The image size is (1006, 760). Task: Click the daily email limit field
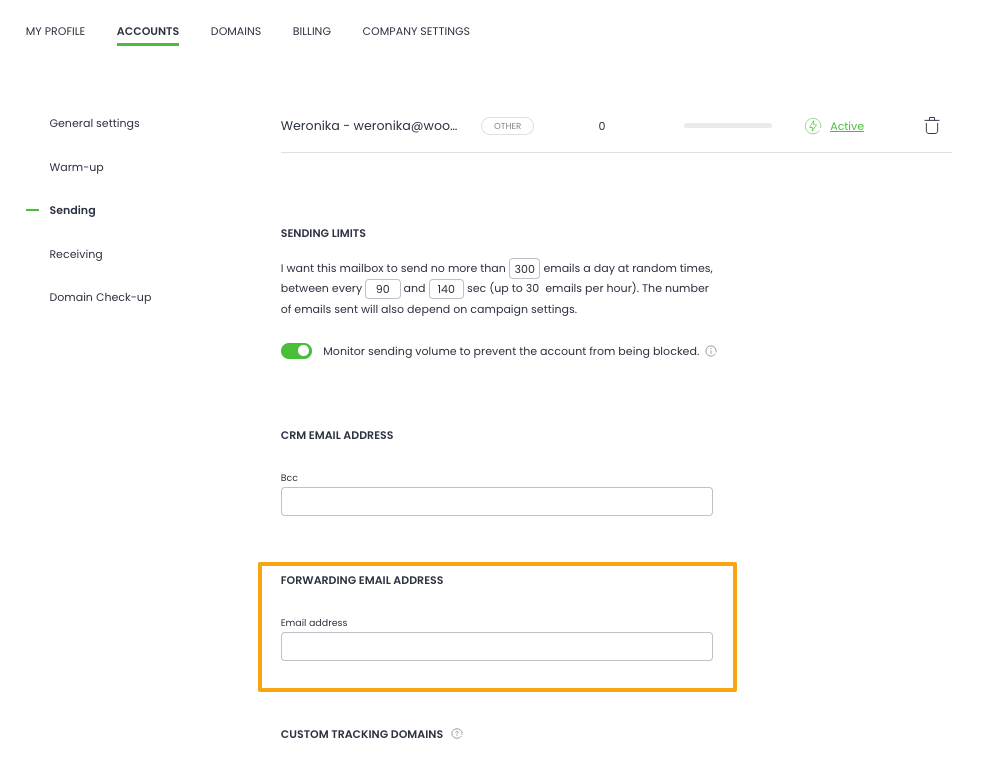(x=524, y=269)
